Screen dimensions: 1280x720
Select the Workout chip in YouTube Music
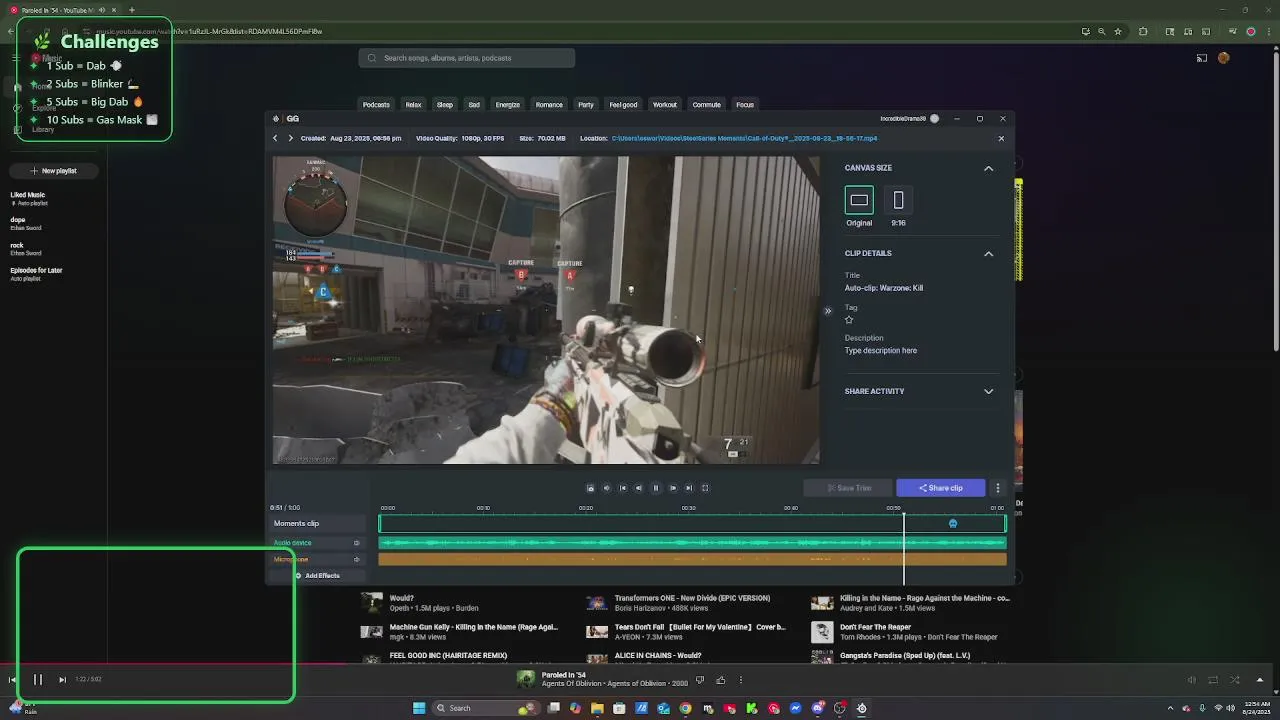(665, 104)
